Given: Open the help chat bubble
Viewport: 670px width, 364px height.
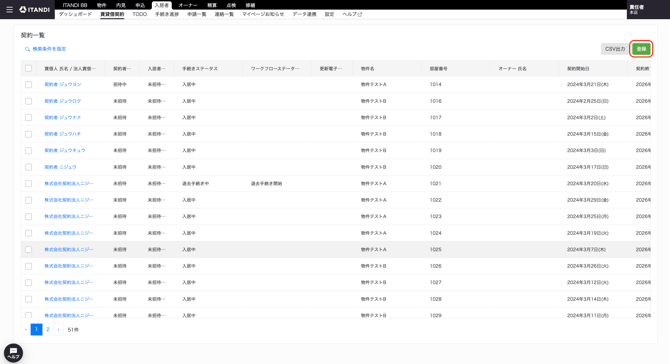Looking at the screenshot, I should pyautogui.click(x=13, y=353).
